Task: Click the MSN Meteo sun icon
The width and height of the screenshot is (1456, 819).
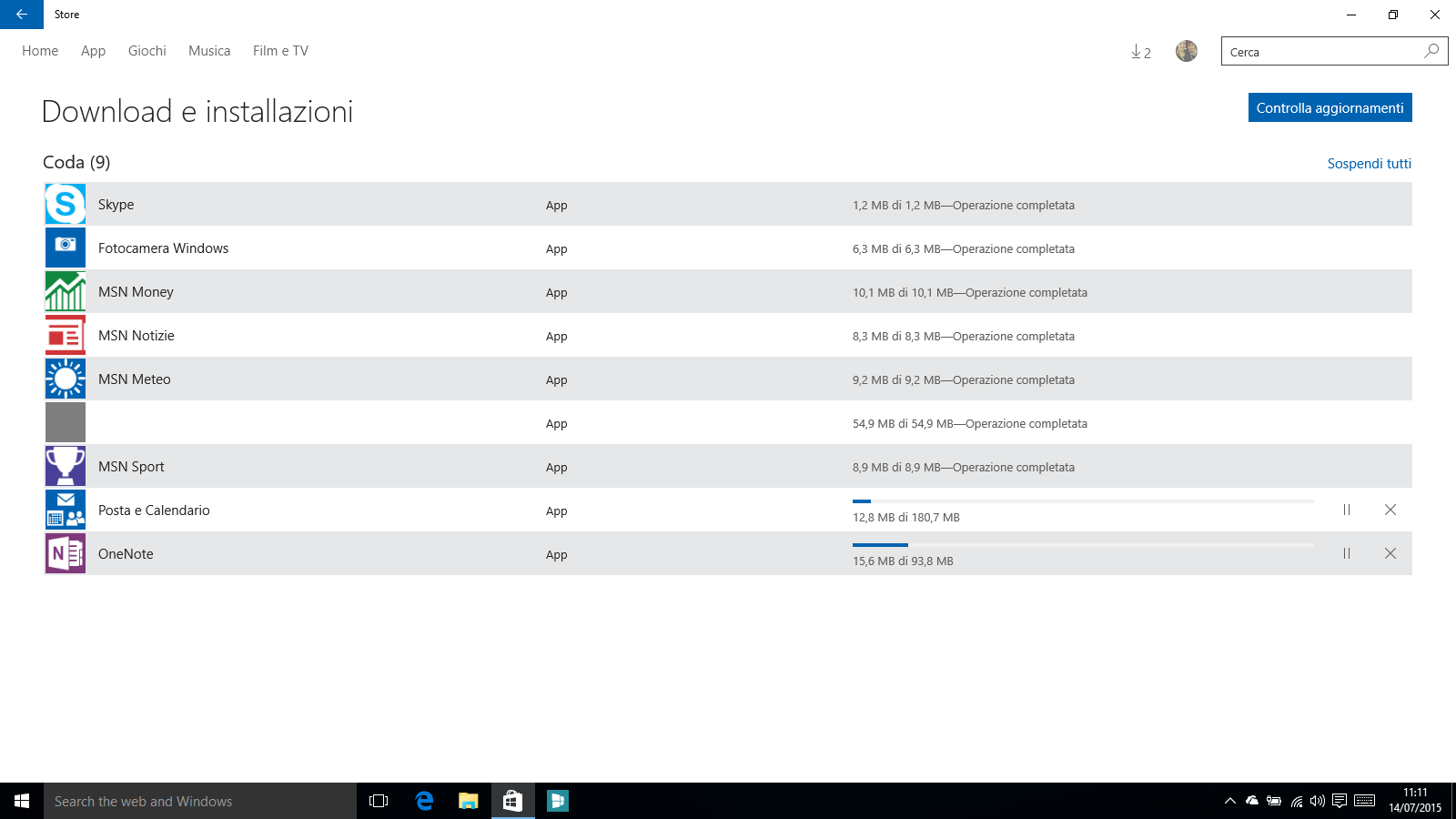Action: pos(66,379)
